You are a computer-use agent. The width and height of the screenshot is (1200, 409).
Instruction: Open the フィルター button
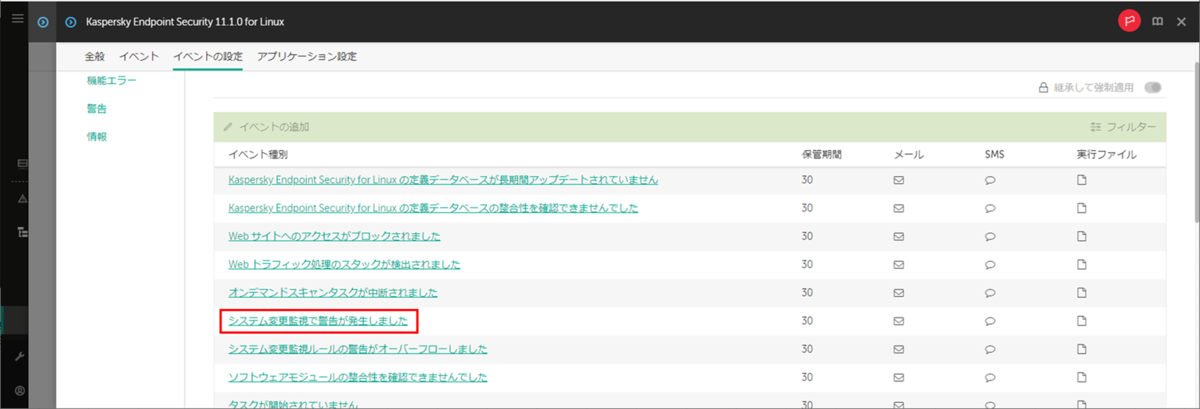(1122, 127)
